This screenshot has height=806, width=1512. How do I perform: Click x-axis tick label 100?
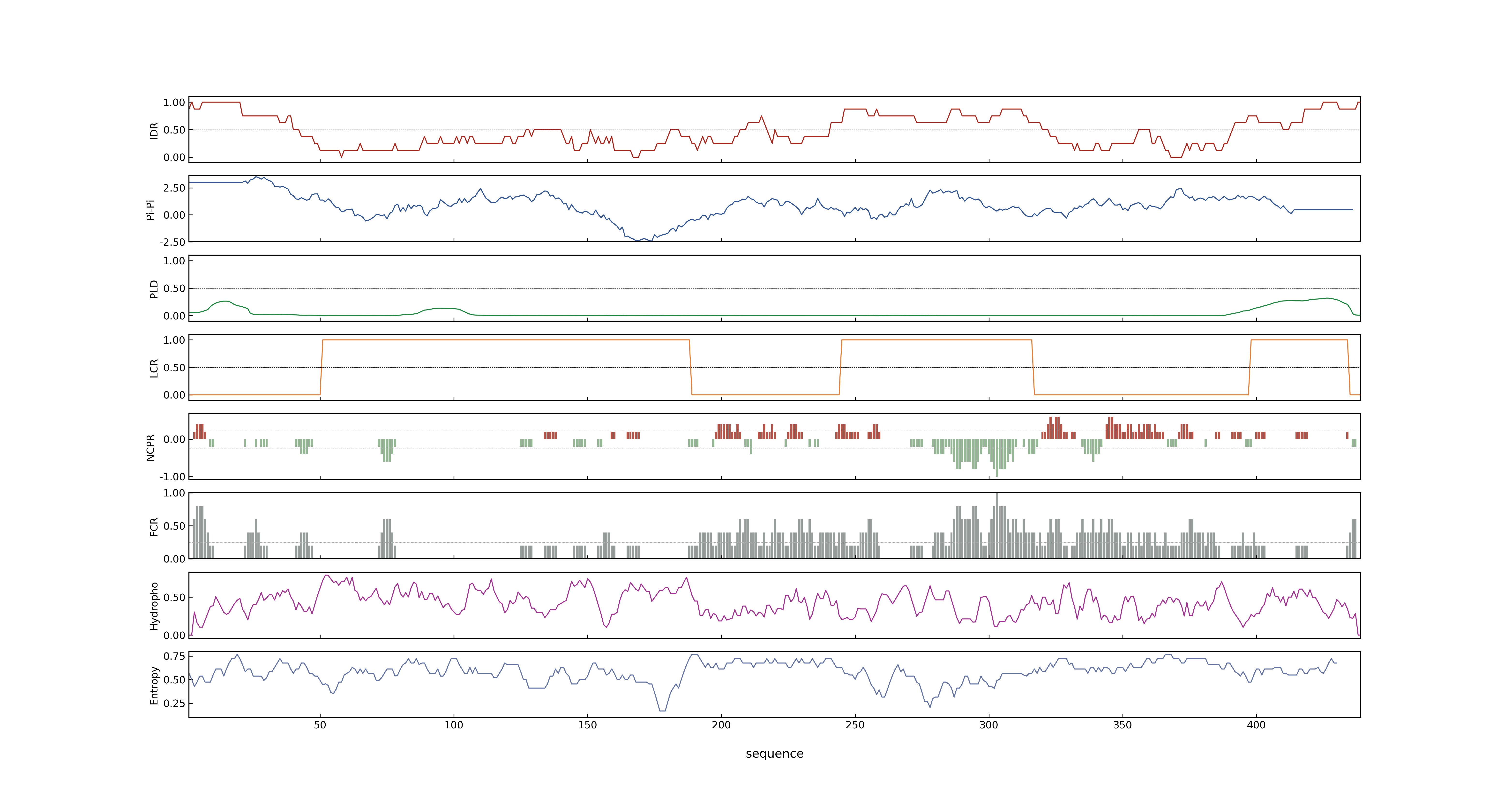click(454, 725)
